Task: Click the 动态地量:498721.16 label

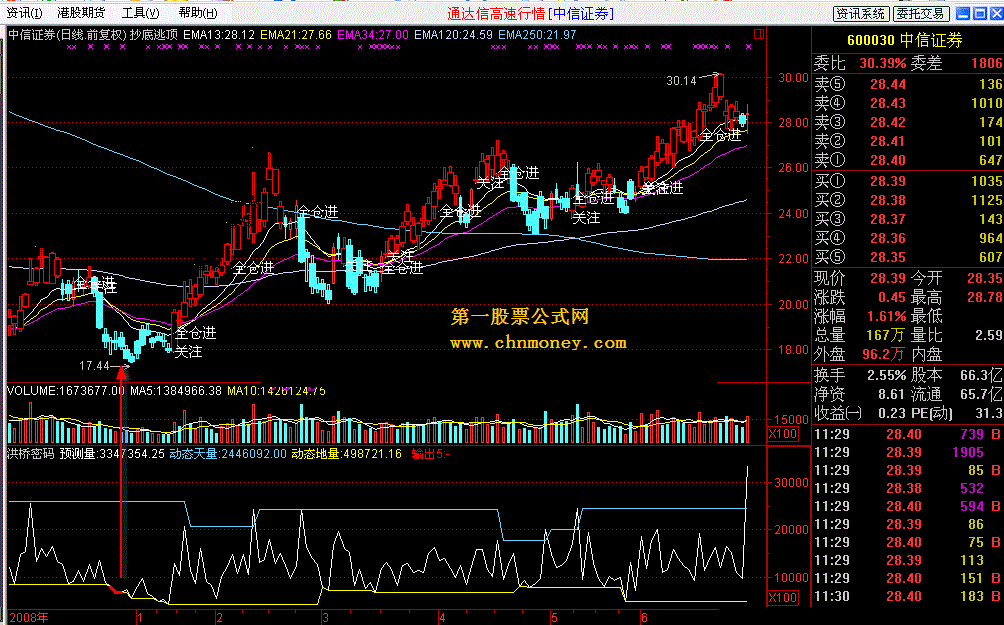Action: [346, 454]
